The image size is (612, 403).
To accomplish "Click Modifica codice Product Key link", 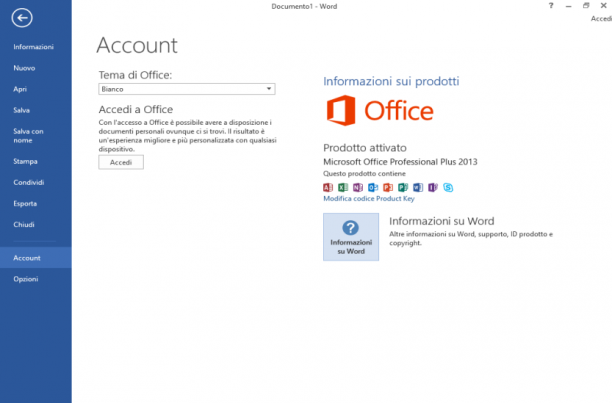I will (x=369, y=199).
